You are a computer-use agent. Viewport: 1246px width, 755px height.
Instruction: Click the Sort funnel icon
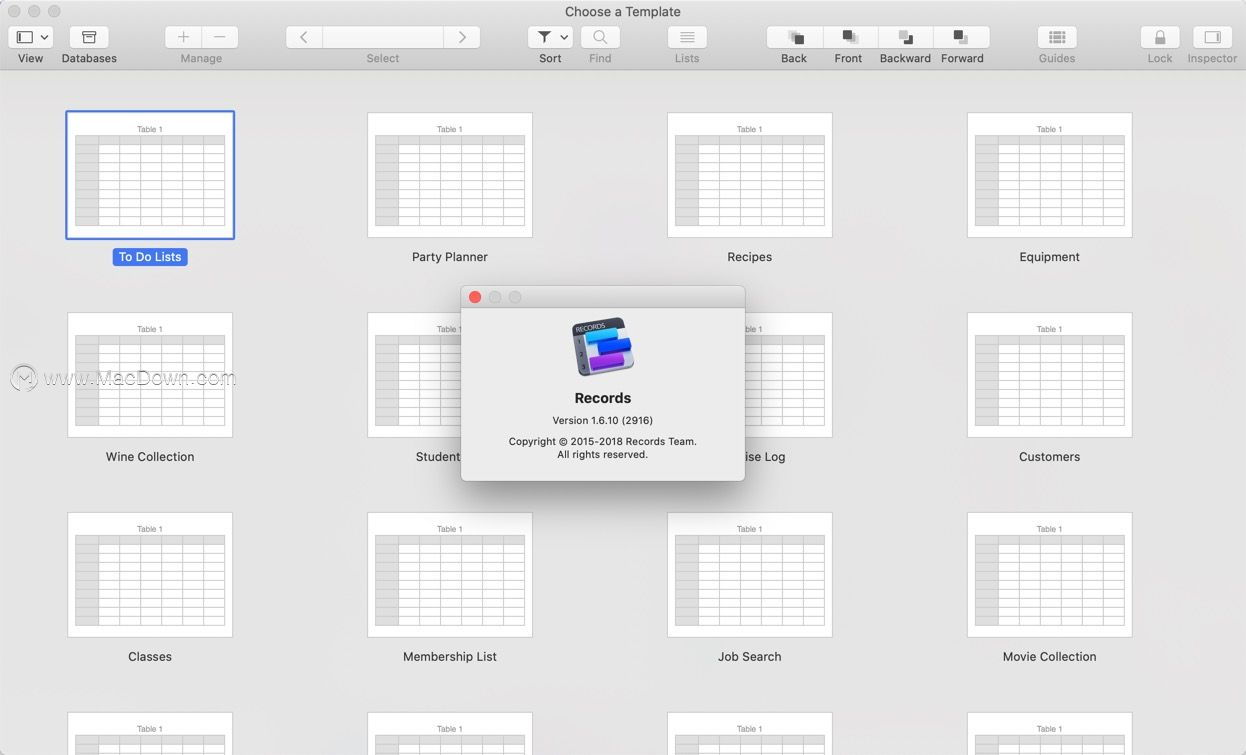(x=544, y=37)
